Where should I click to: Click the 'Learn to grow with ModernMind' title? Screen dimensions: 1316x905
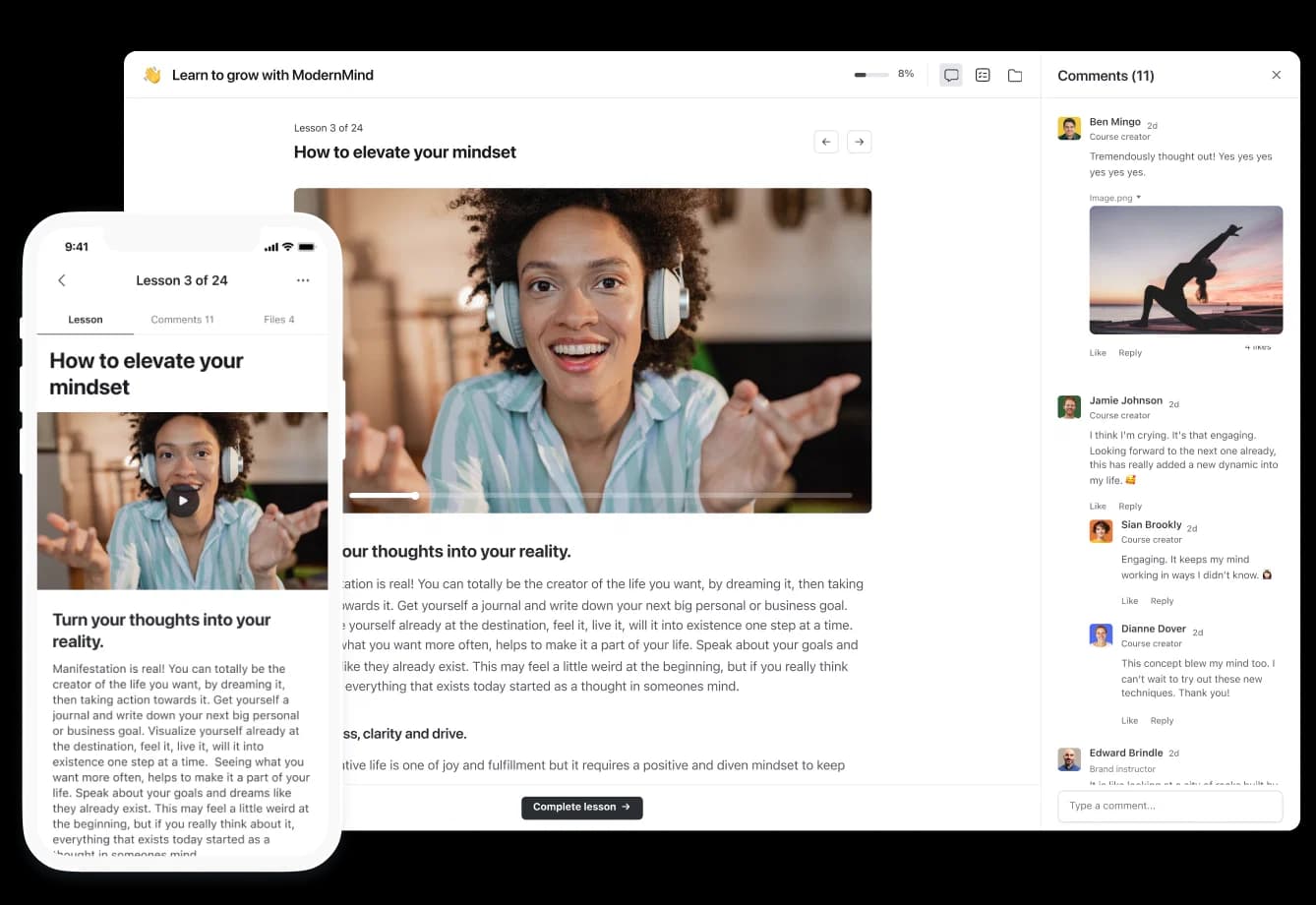[272, 75]
